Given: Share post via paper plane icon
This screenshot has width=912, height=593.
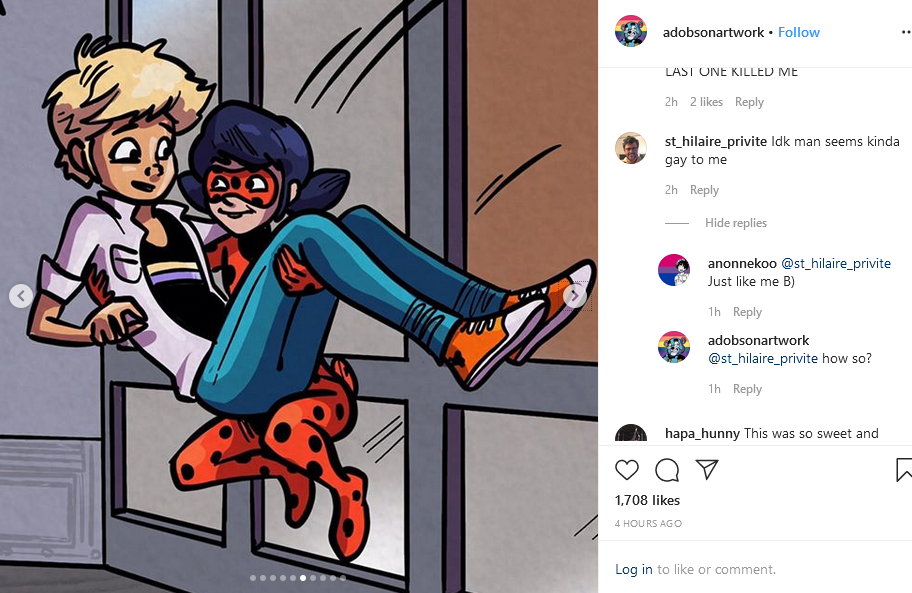Looking at the screenshot, I should click(x=707, y=469).
